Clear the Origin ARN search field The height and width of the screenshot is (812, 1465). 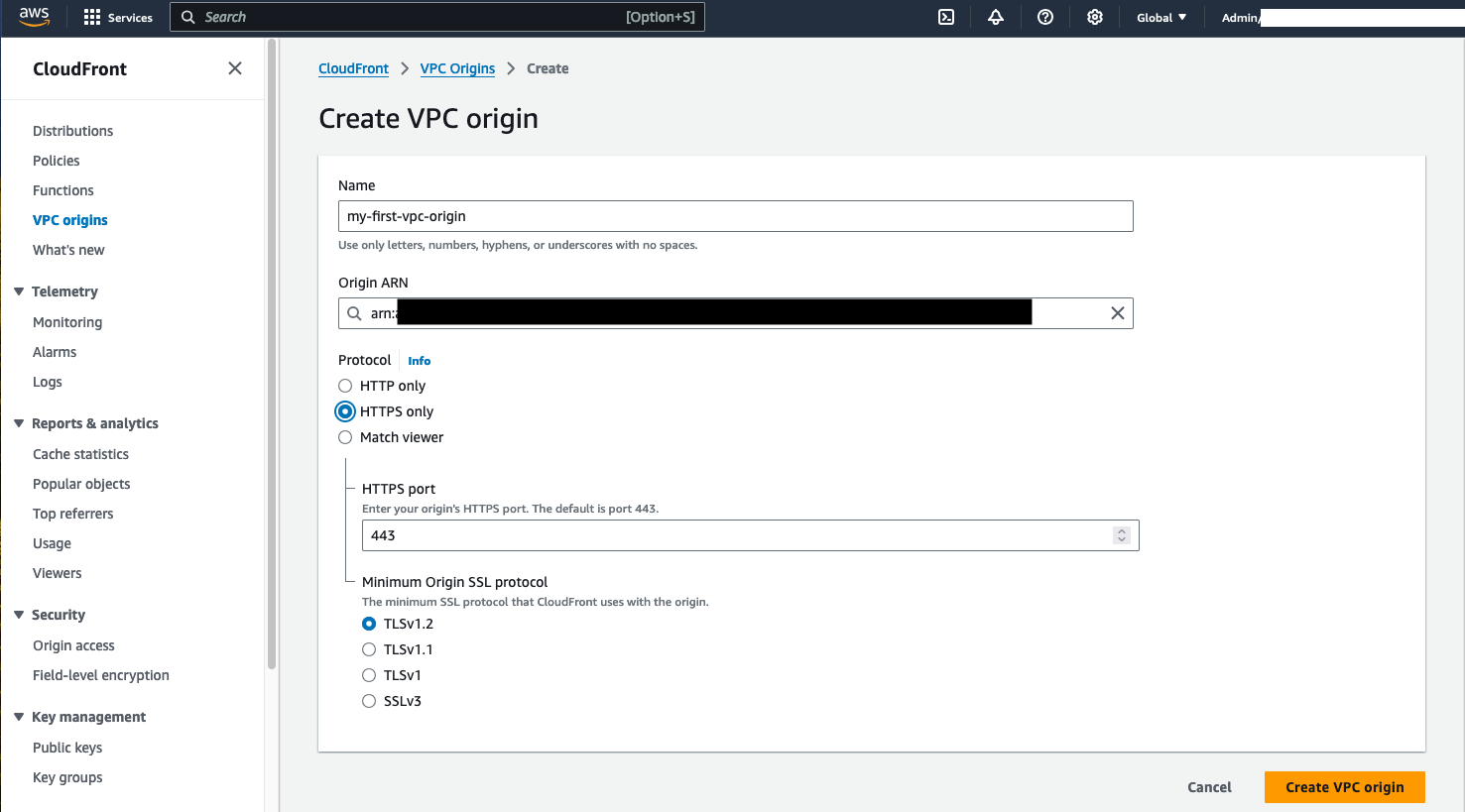click(1117, 312)
